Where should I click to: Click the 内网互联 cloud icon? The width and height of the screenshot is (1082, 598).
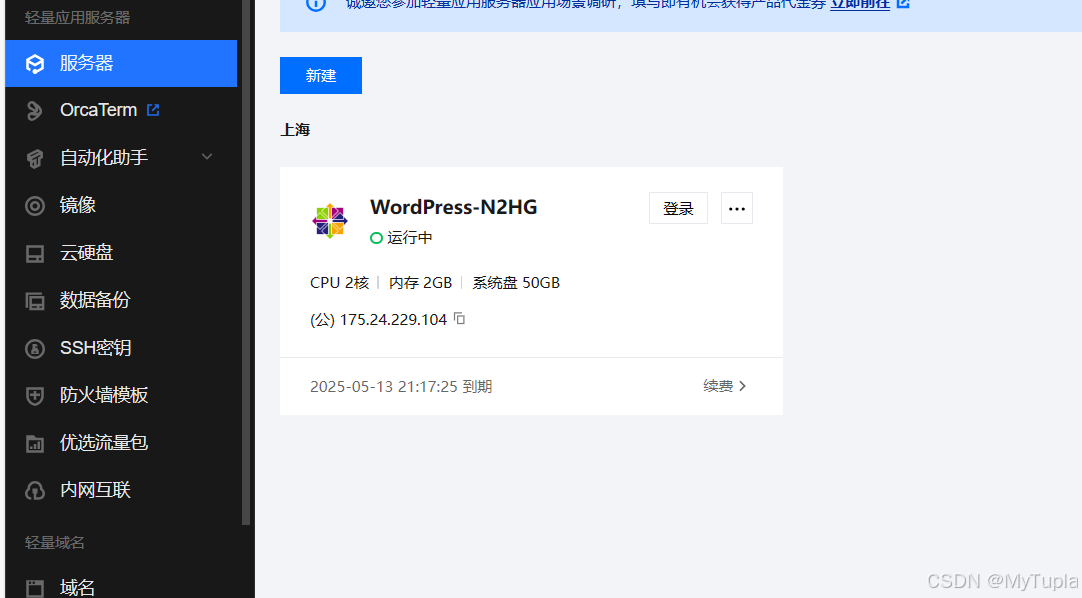point(35,490)
